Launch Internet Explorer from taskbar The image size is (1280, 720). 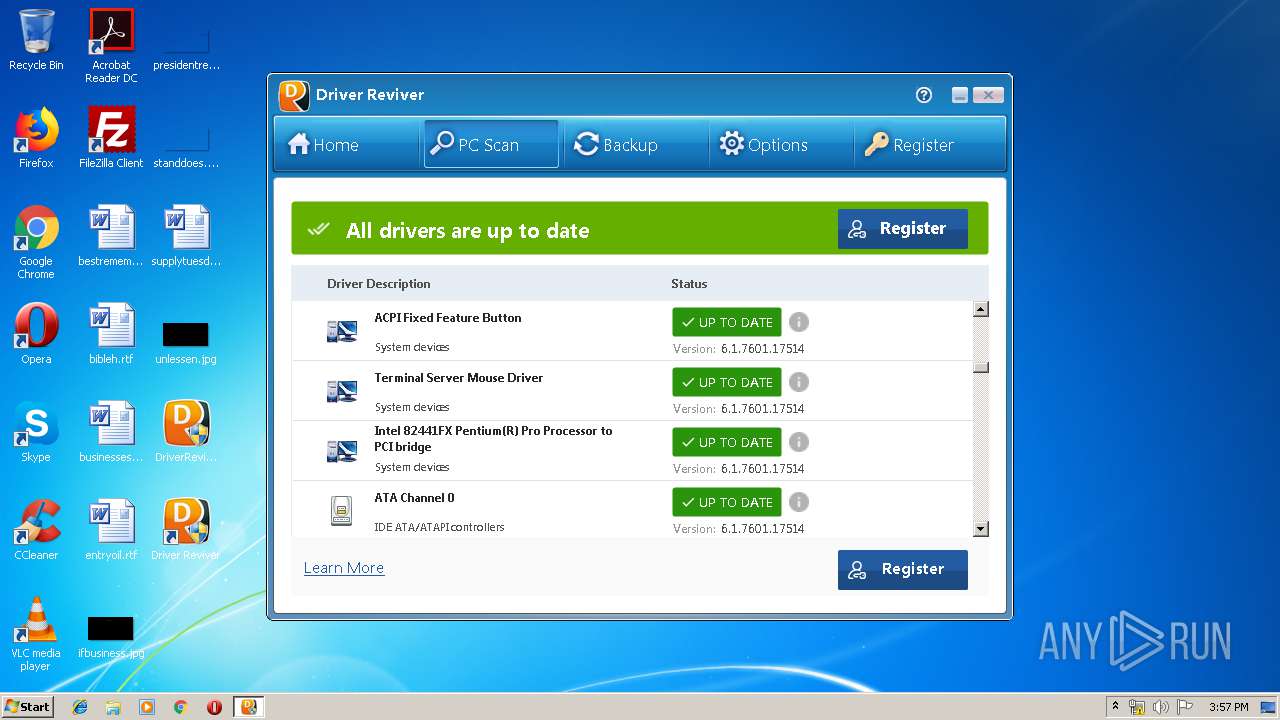(80, 707)
